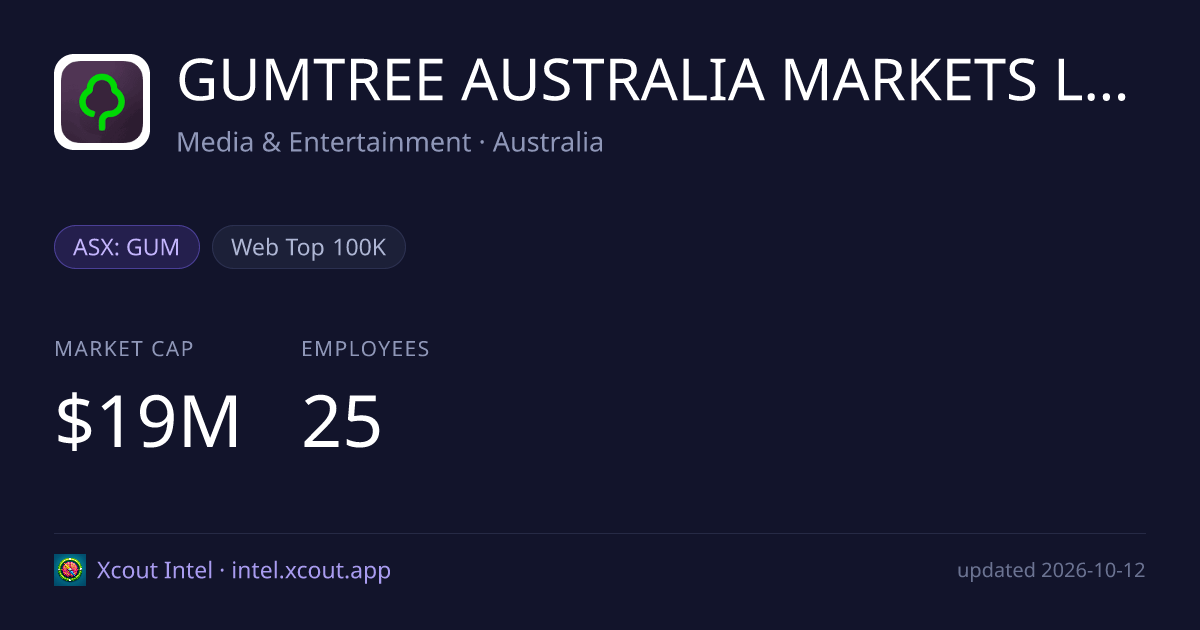
Task: Click the EMPLOYEES label
Action: click(x=365, y=349)
